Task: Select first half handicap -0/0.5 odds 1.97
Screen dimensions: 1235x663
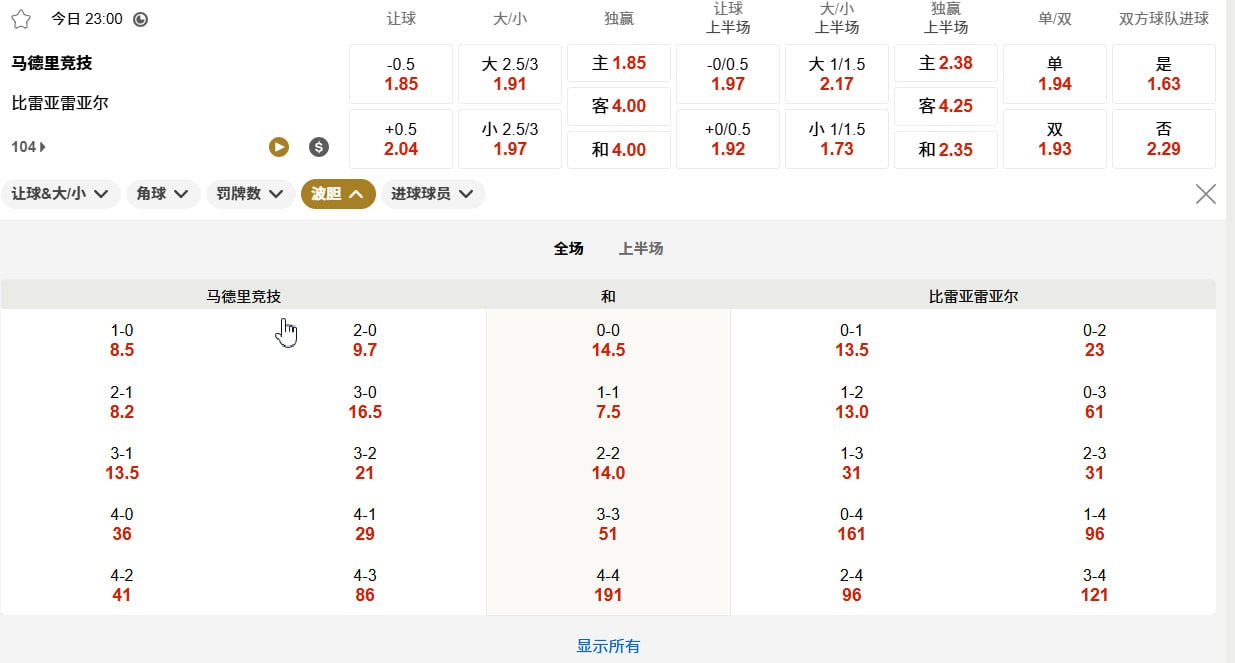Action: pyautogui.click(x=728, y=74)
